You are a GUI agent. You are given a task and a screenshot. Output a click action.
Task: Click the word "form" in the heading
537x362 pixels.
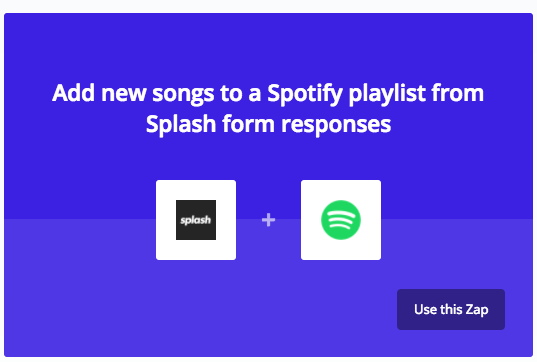[248, 124]
